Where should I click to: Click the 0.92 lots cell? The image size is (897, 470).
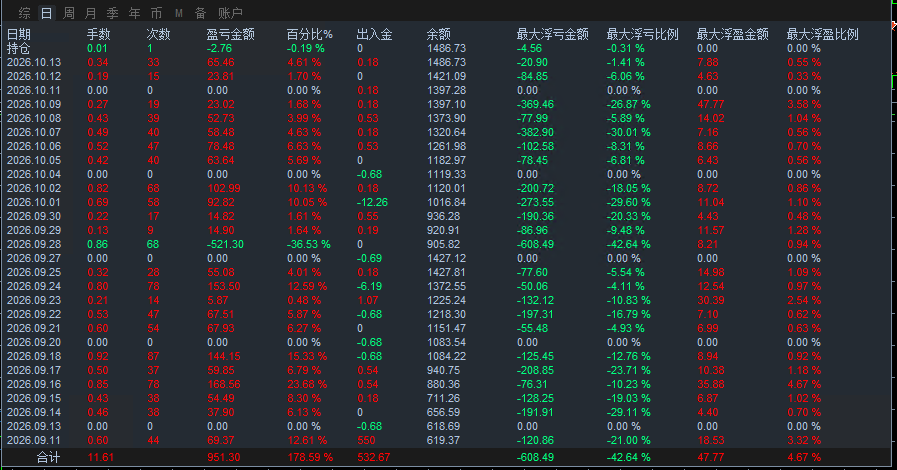point(98,356)
